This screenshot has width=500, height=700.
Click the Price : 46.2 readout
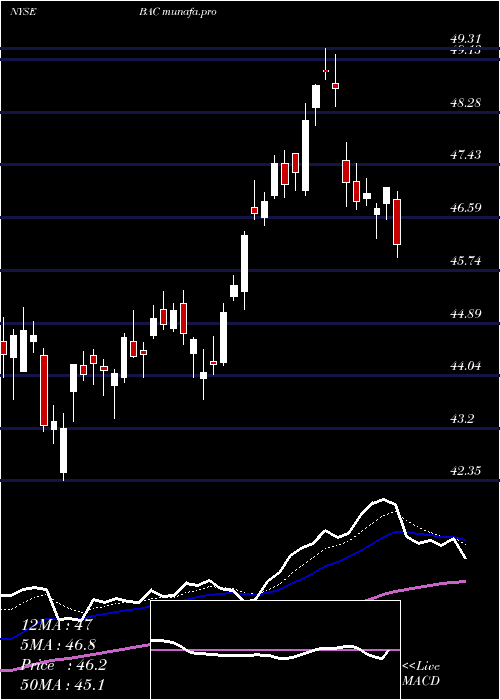(x=64, y=665)
